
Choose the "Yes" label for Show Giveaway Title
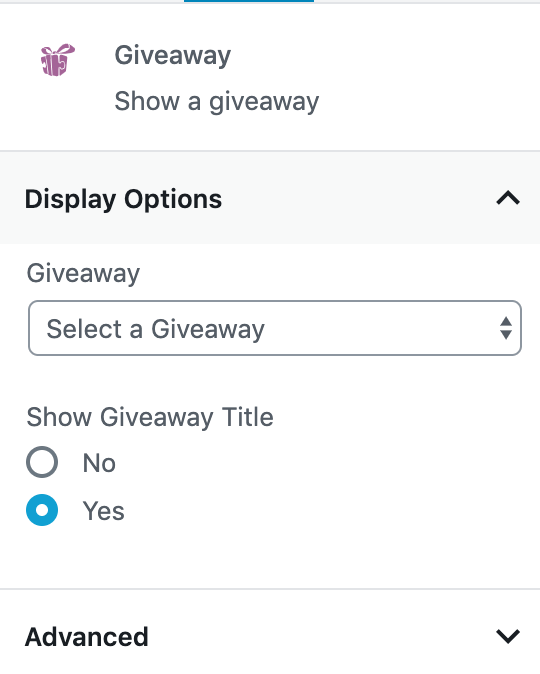104,511
